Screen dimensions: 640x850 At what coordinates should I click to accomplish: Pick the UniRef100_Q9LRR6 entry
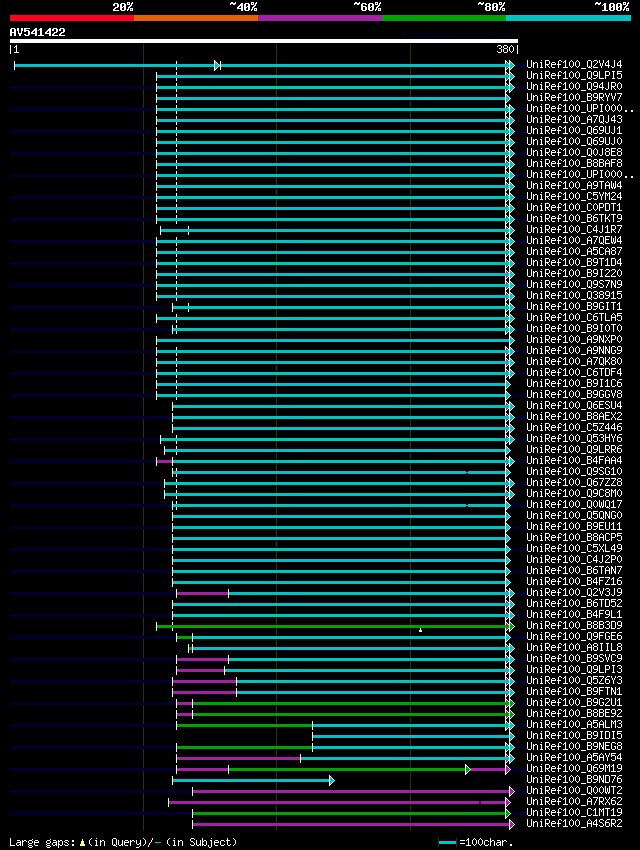click(x=574, y=449)
